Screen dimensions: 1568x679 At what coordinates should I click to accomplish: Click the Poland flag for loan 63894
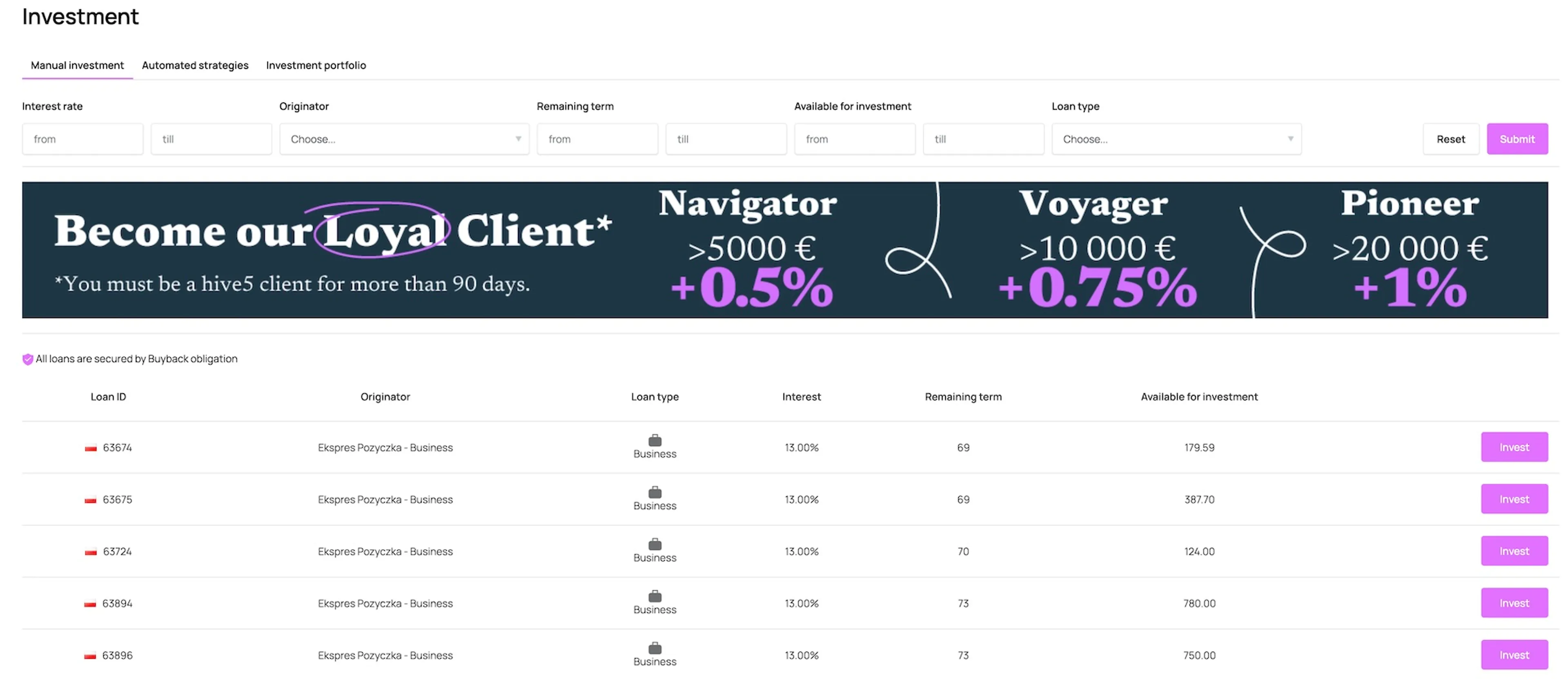90,605
